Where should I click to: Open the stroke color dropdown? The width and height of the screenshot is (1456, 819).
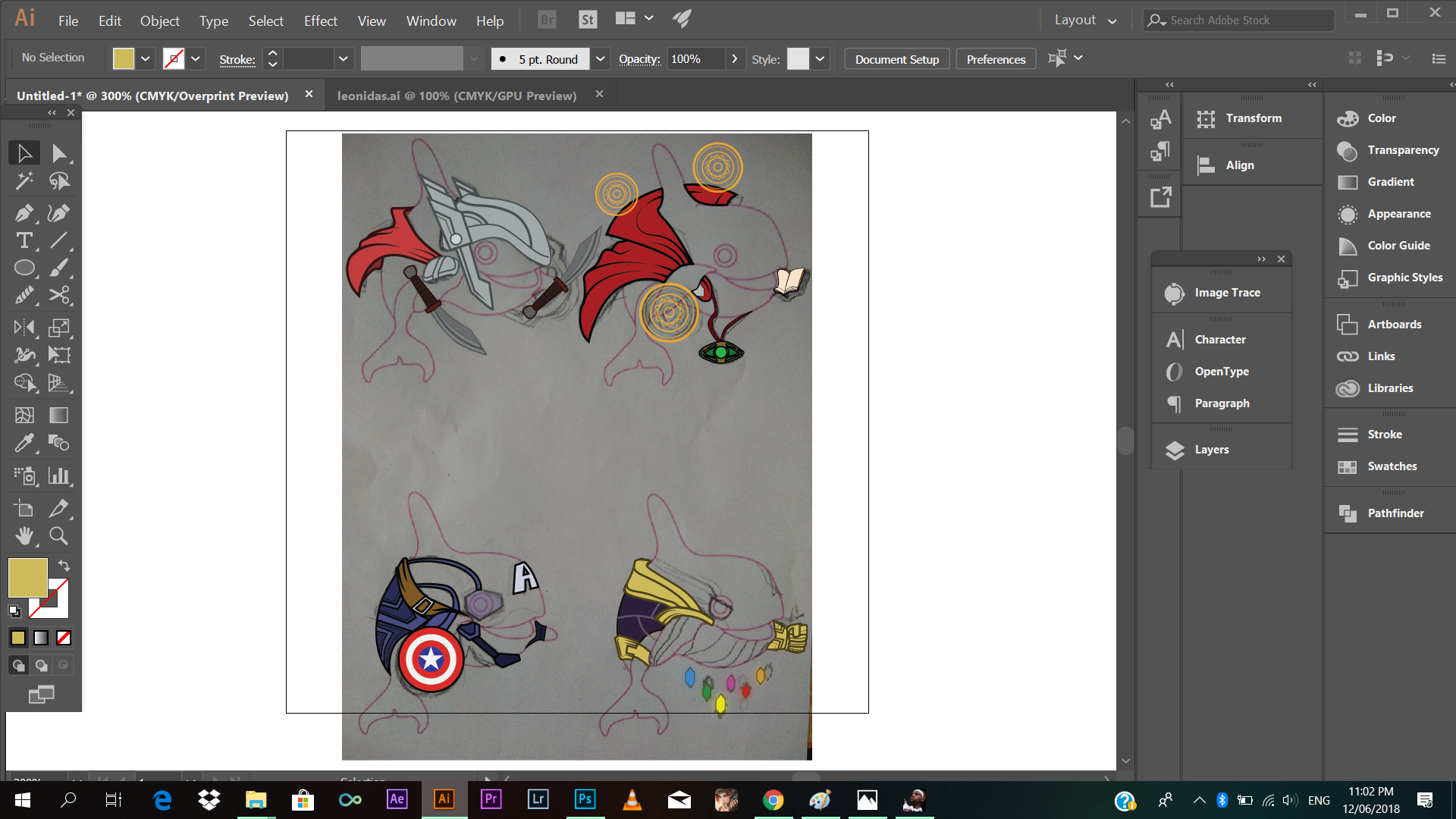pyautogui.click(x=196, y=58)
